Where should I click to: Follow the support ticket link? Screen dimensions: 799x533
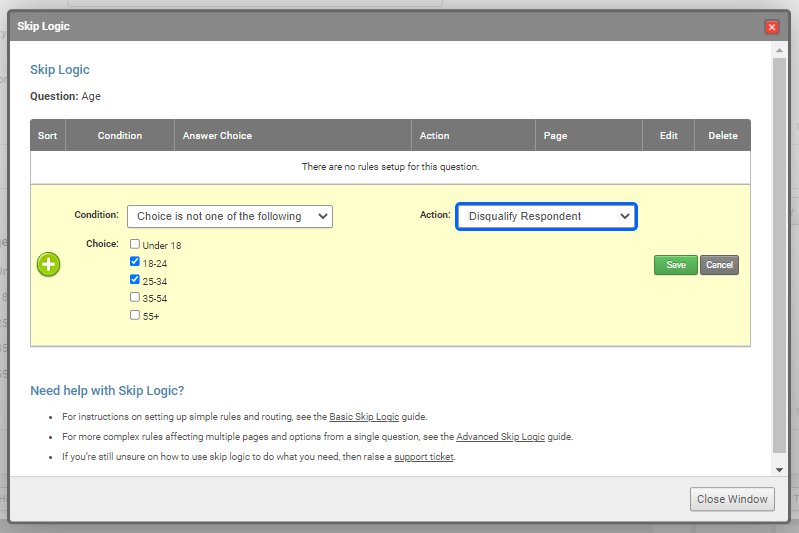[x=424, y=457]
